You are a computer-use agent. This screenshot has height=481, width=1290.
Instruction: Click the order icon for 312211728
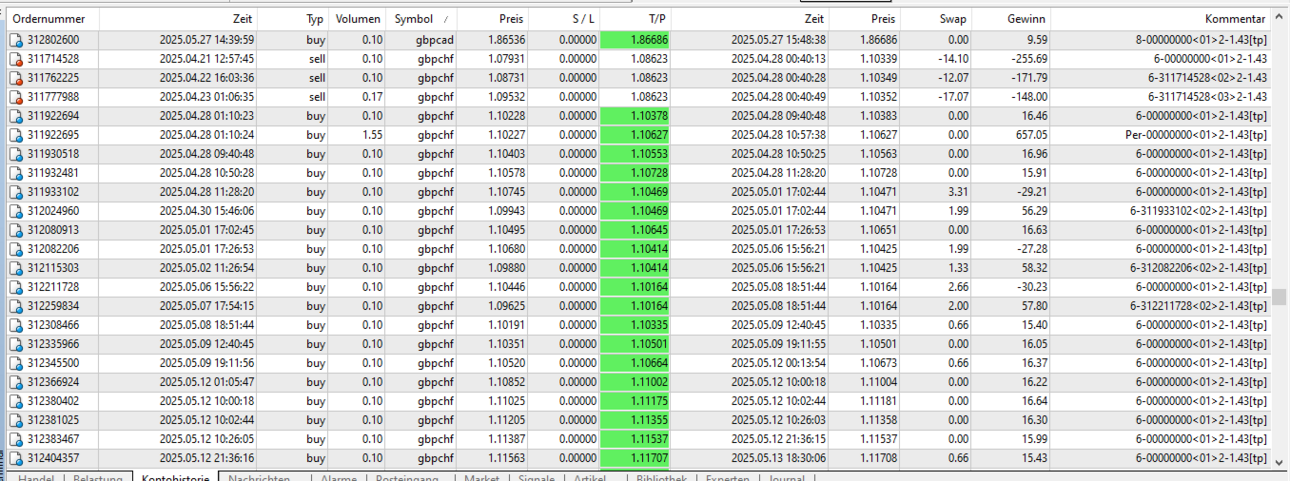tap(16, 288)
